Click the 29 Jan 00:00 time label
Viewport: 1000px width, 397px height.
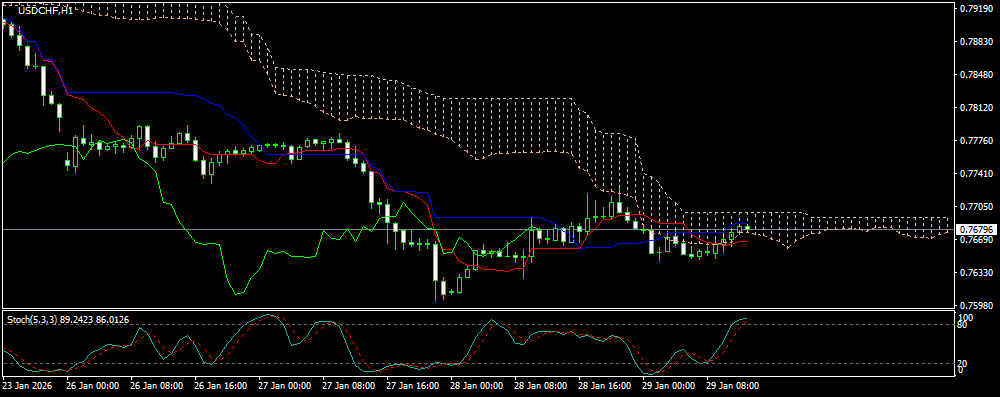tap(670, 386)
